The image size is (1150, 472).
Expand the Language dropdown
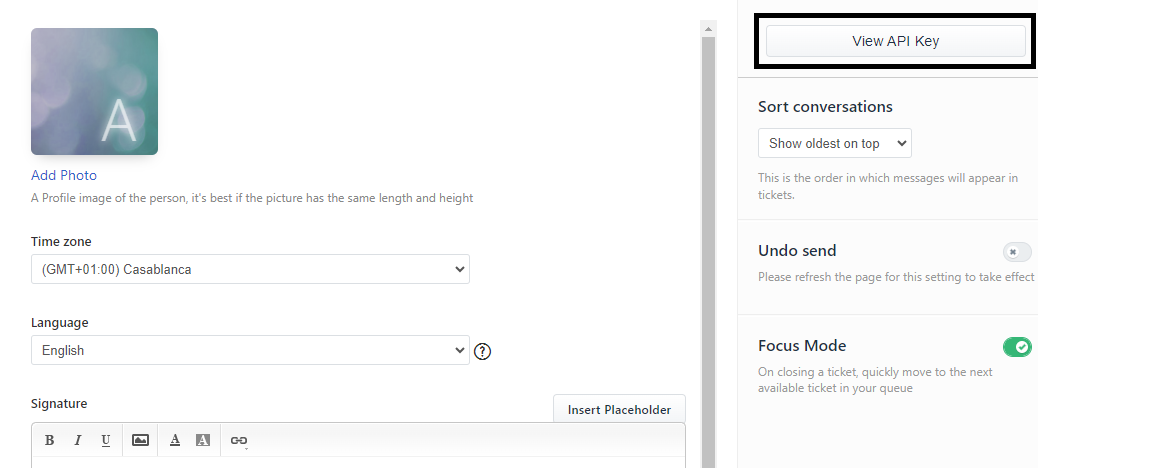(250, 350)
